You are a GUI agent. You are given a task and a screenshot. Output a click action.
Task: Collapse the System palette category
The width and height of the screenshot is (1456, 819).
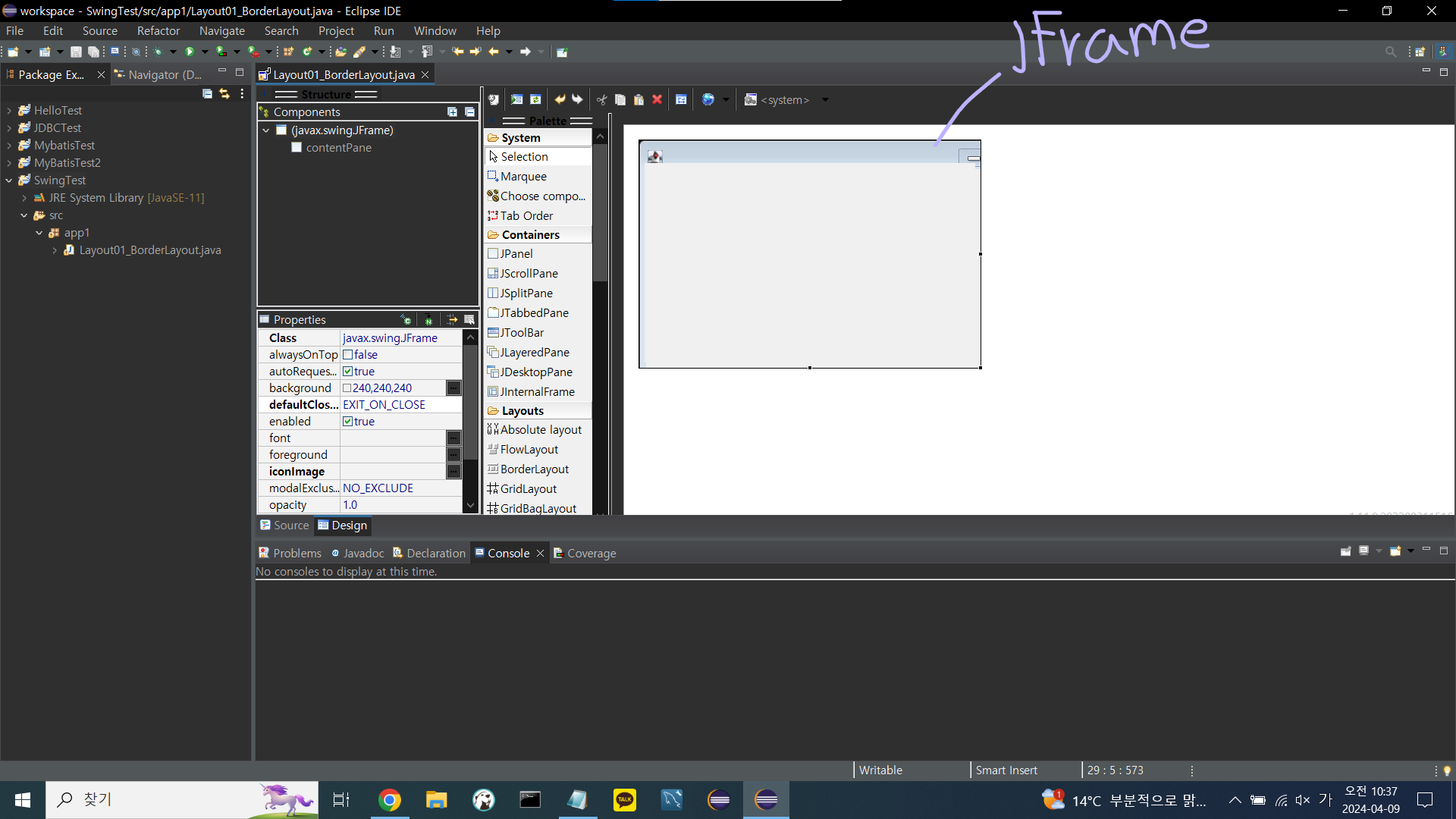pos(538,138)
